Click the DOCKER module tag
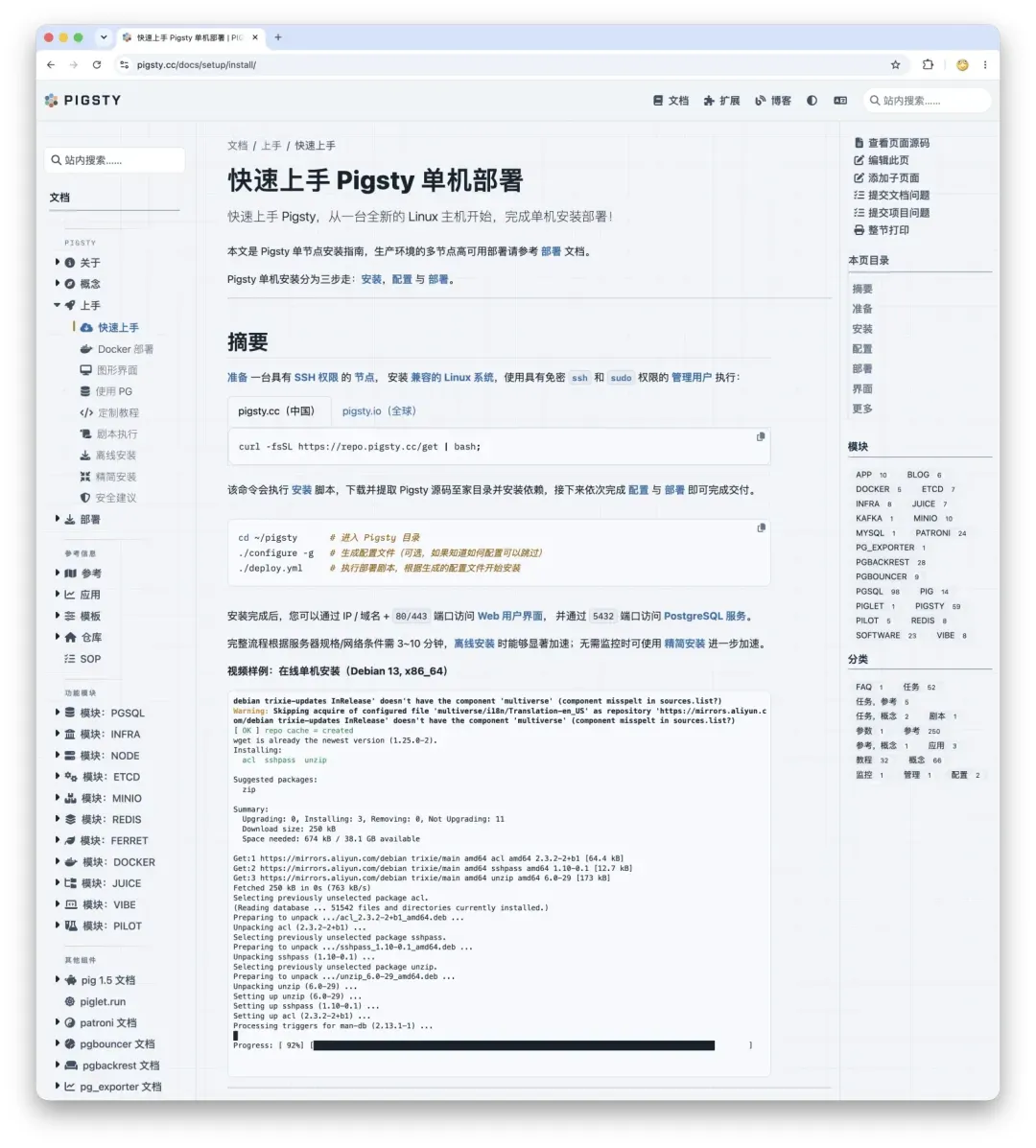The height and width of the screenshot is (1148, 1036). click(878, 489)
